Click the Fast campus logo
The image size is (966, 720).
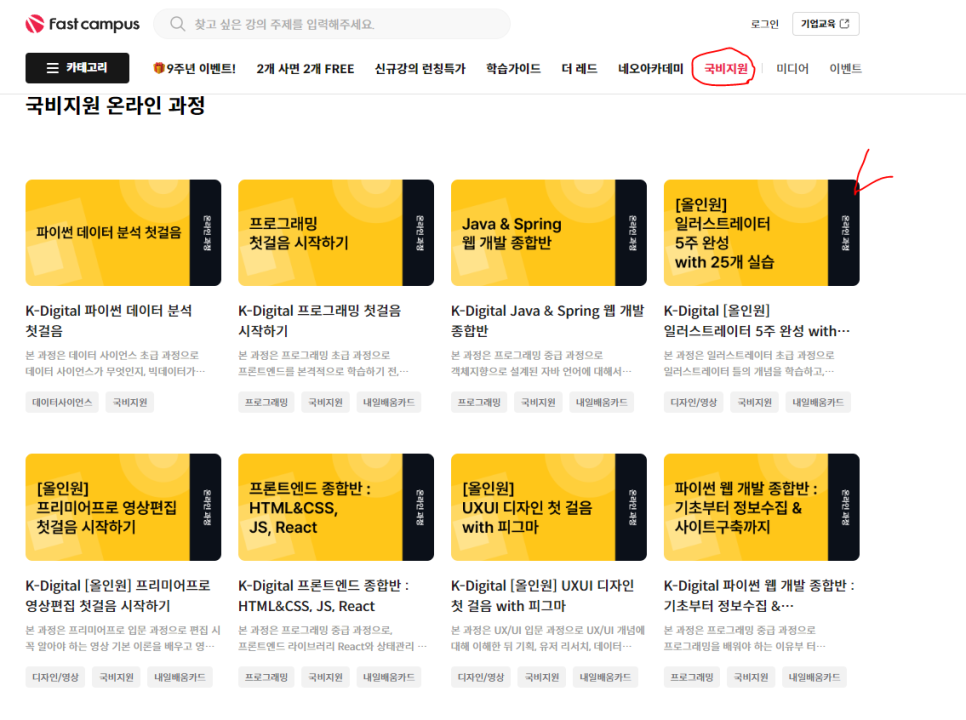coord(82,24)
